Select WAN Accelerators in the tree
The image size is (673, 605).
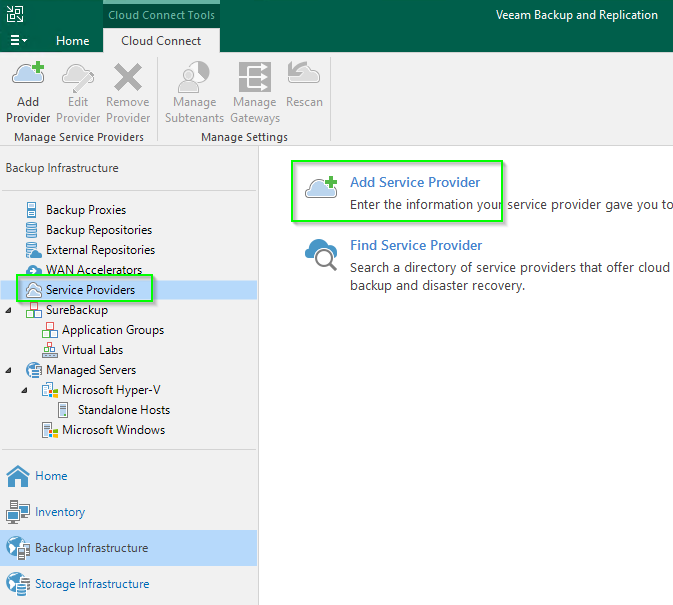click(94, 270)
